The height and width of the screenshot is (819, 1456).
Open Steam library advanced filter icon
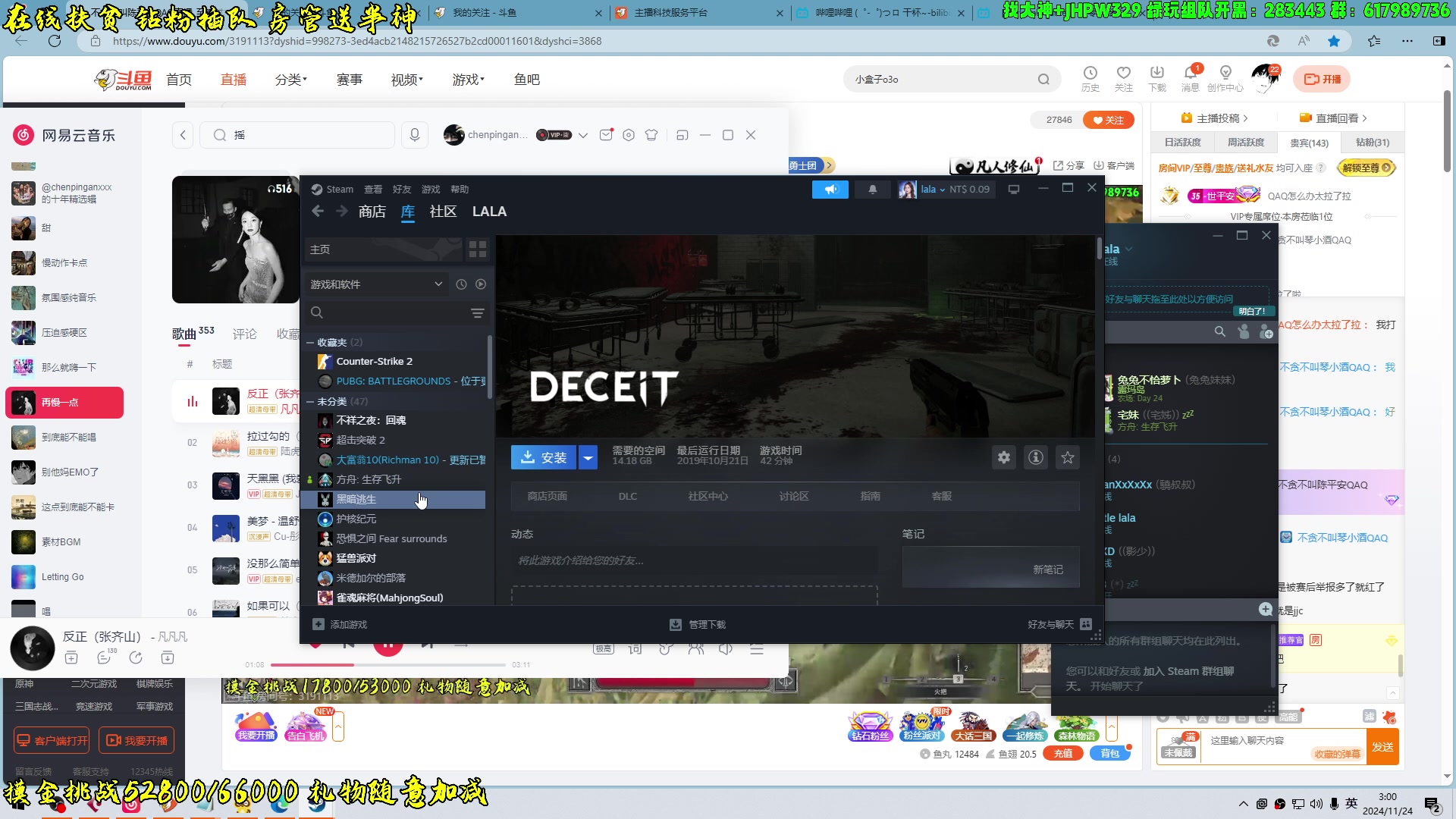pyautogui.click(x=478, y=313)
